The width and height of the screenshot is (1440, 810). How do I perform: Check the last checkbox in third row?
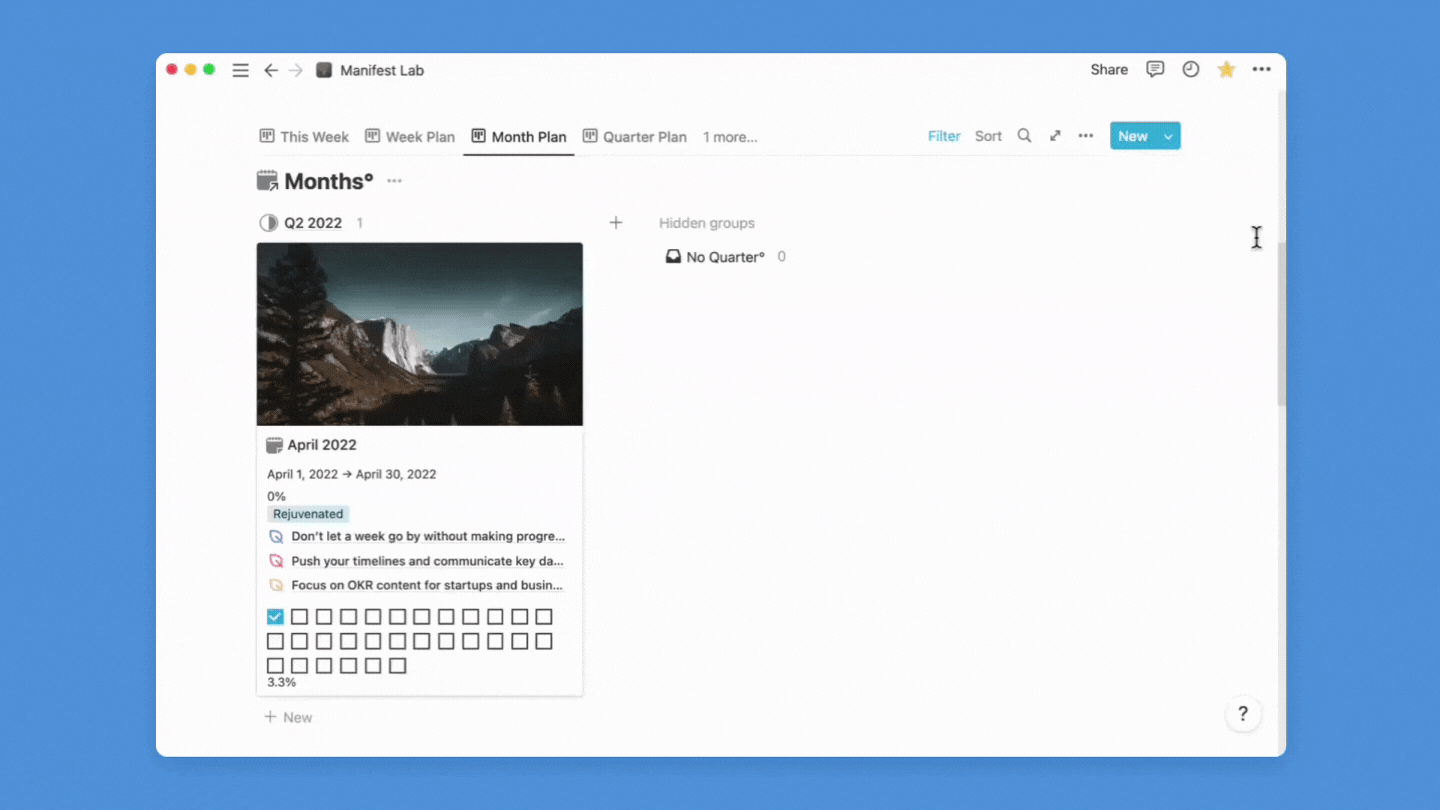tap(397, 665)
